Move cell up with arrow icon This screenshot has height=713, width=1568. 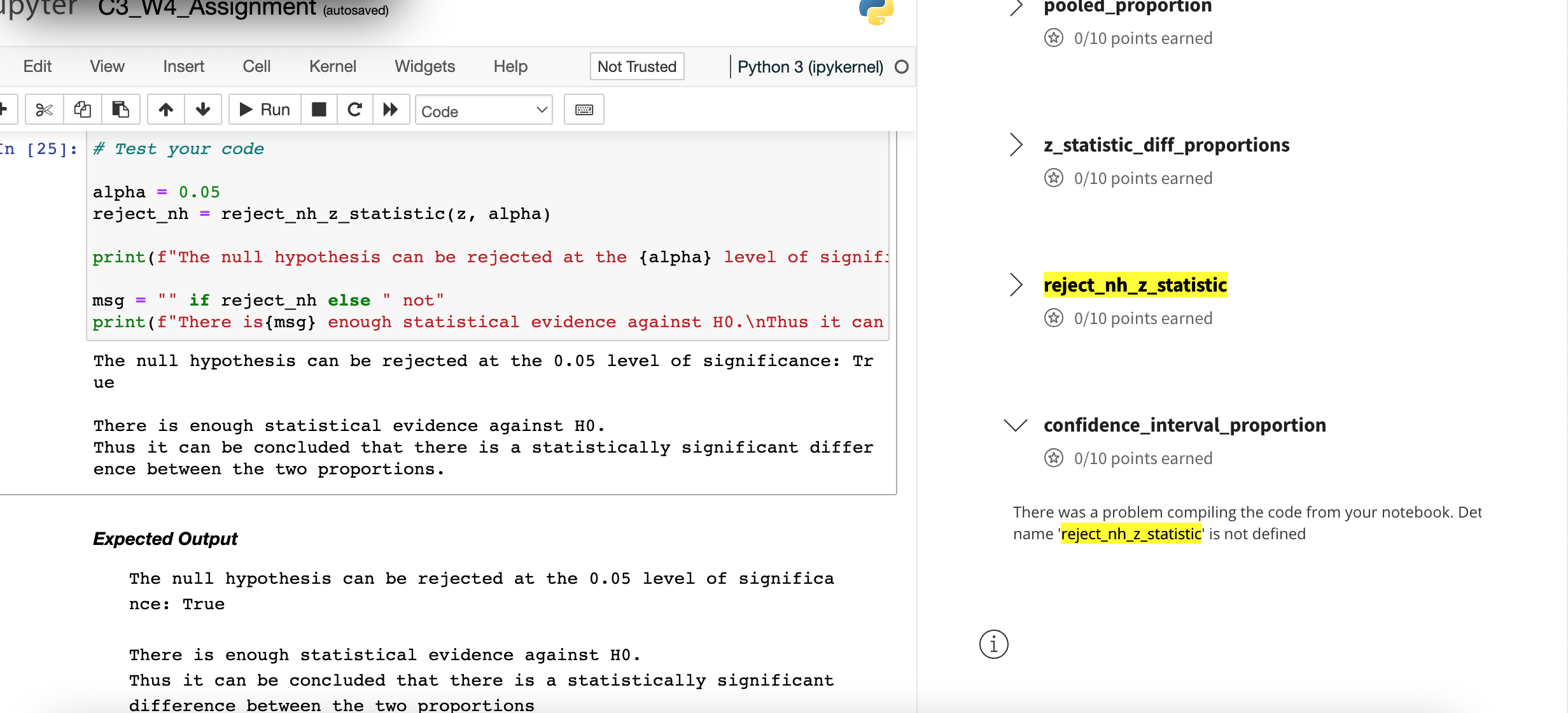pos(166,110)
